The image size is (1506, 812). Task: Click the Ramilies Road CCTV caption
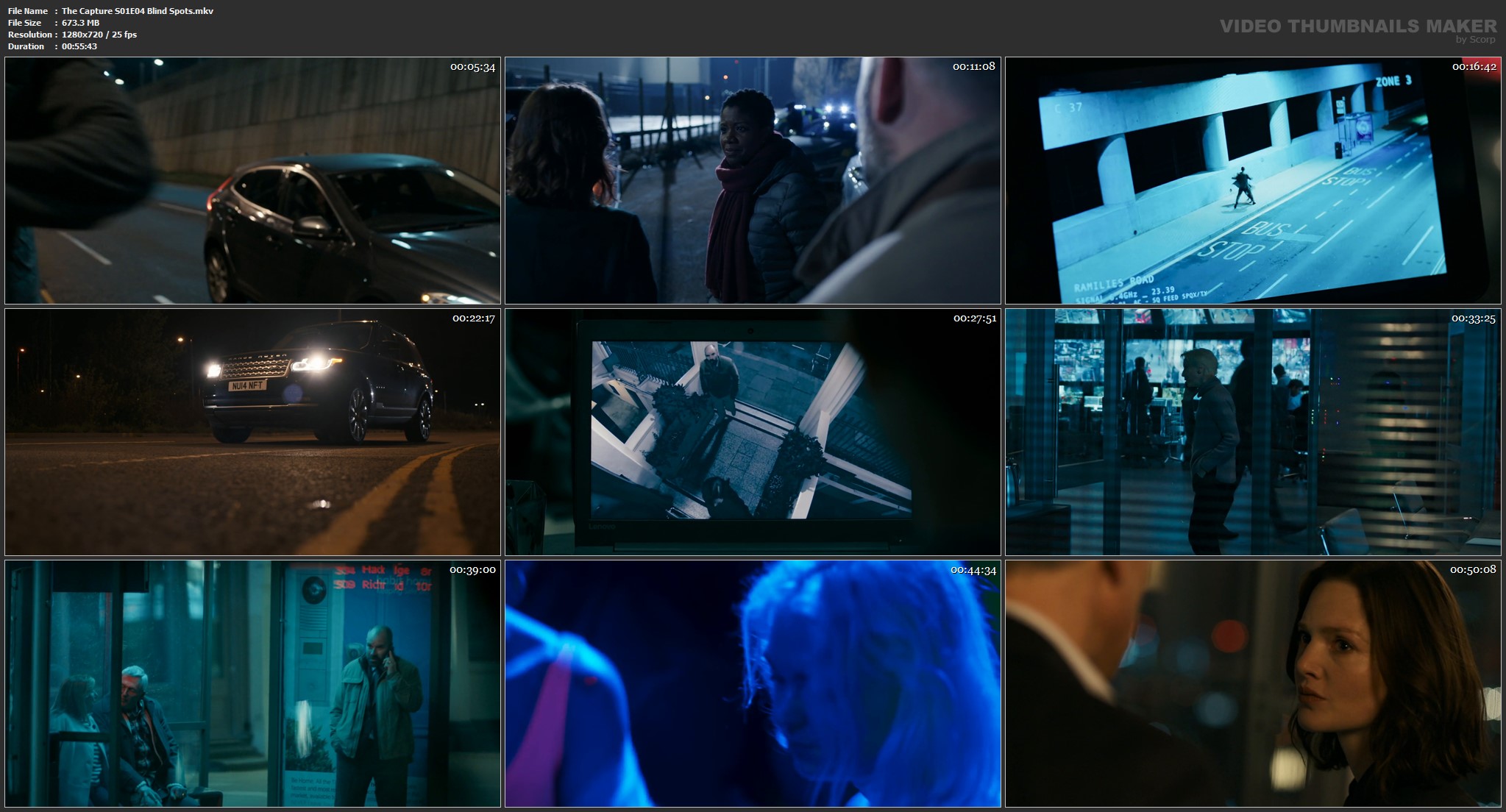(x=1113, y=283)
